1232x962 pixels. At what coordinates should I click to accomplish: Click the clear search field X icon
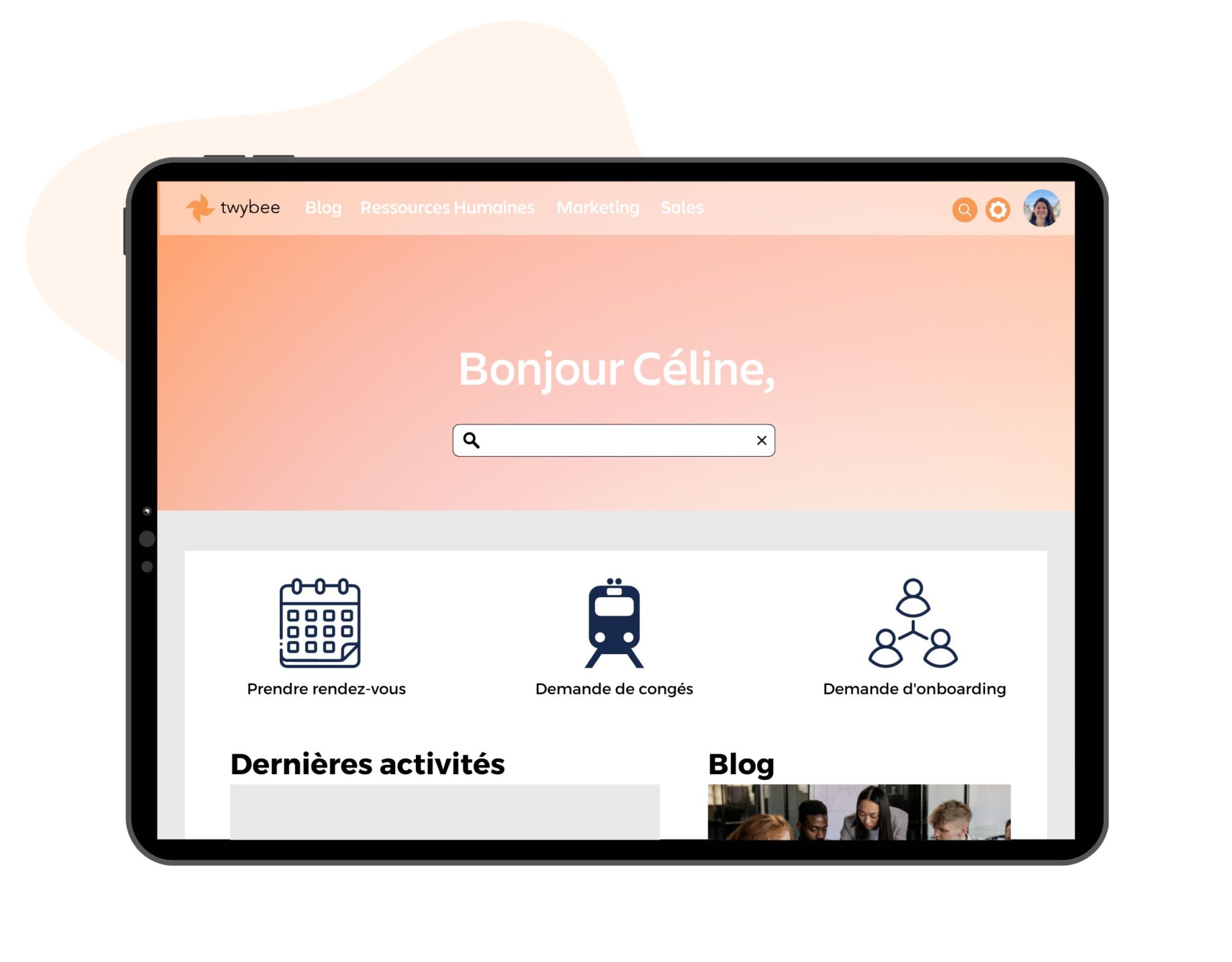pyautogui.click(x=761, y=440)
